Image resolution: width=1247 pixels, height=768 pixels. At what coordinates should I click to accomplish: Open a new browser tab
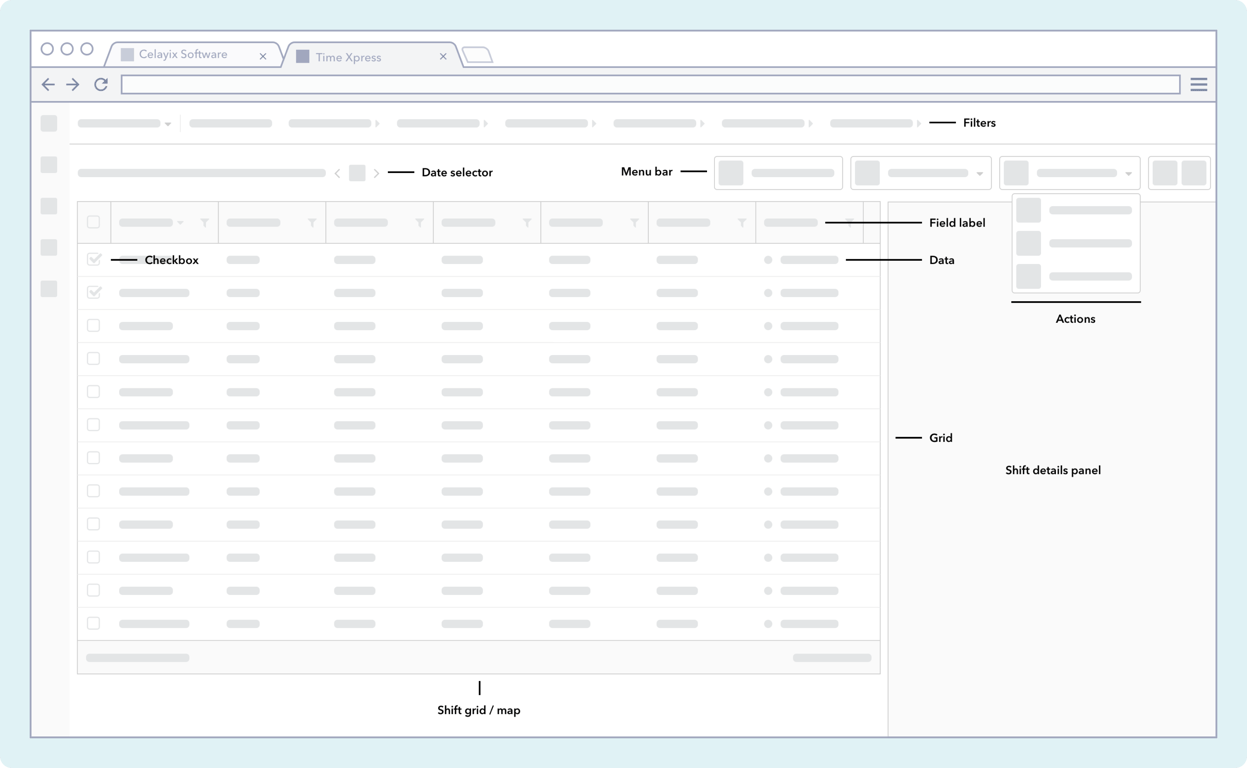pyautogui.click(x=478, y=55)
